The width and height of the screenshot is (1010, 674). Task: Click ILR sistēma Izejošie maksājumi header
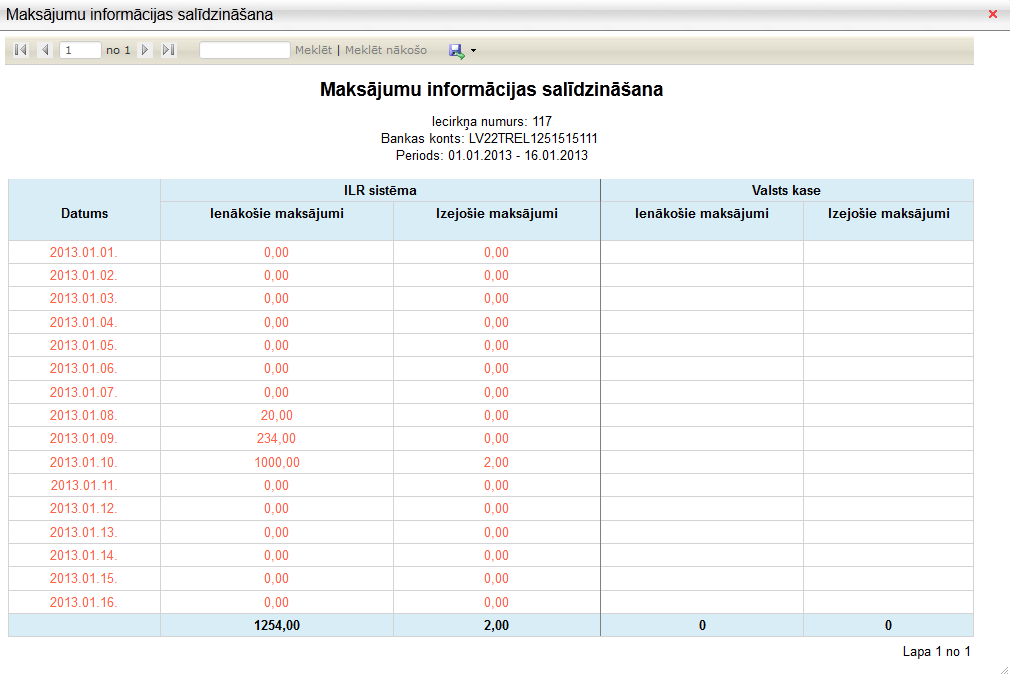pos(496,213)
